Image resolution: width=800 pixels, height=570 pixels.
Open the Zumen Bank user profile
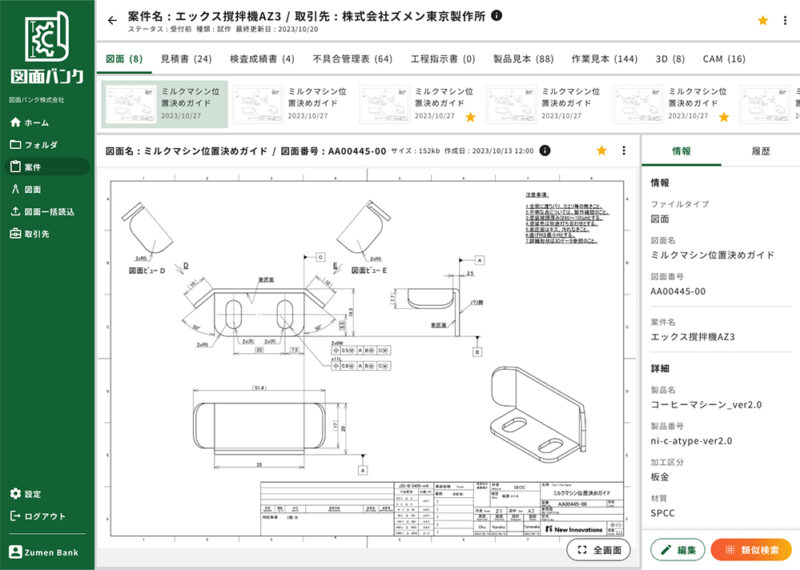point(44,552)
